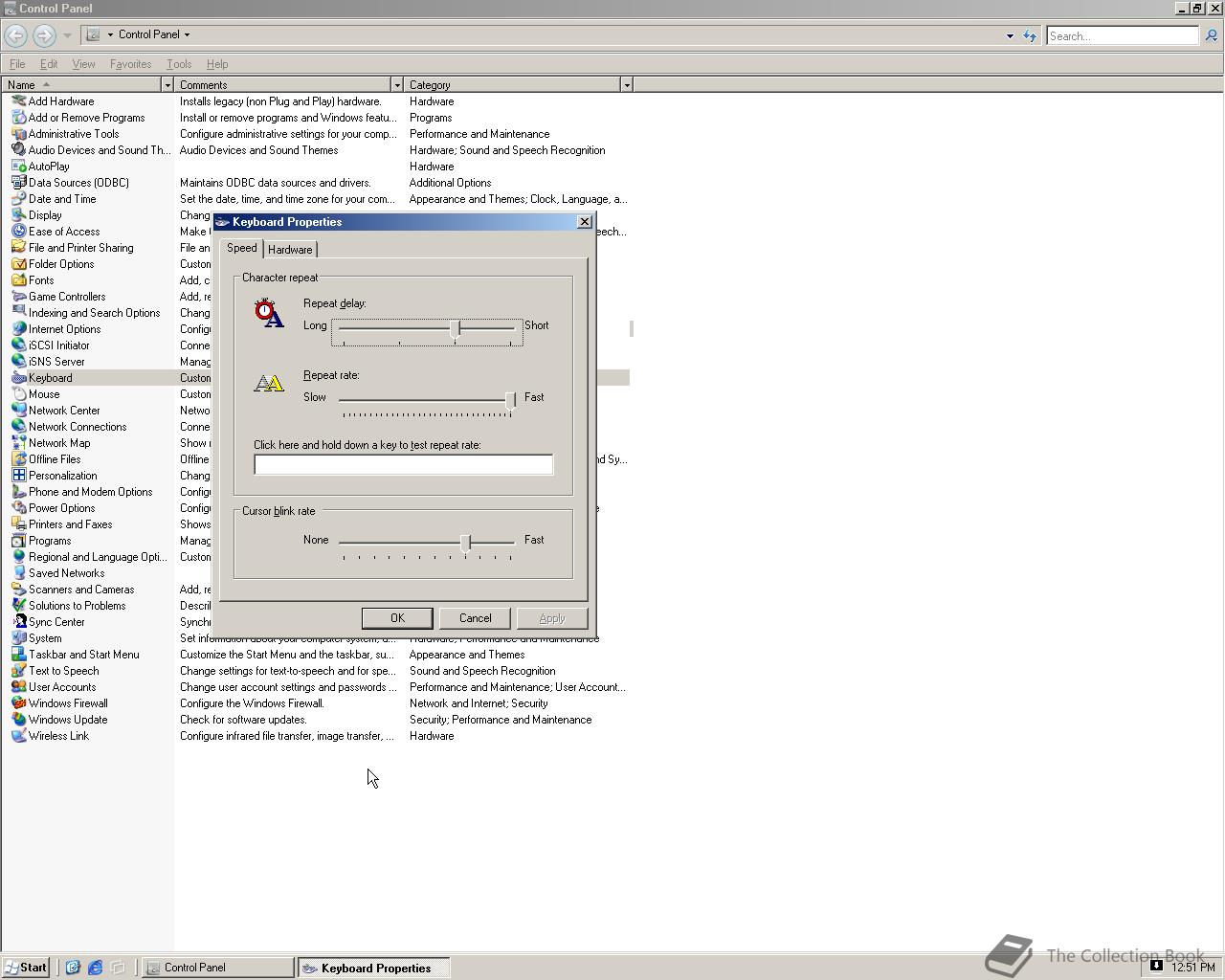Select the Fonts icon

[18, 280]
